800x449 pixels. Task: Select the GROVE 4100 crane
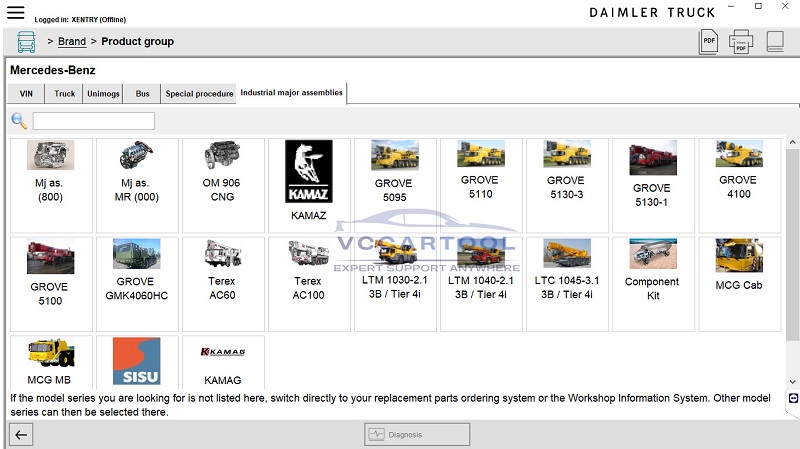[x=740, y=185]
